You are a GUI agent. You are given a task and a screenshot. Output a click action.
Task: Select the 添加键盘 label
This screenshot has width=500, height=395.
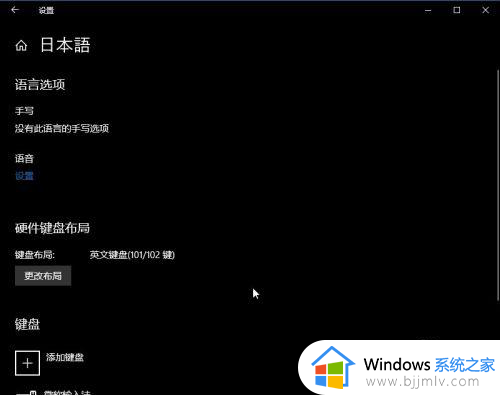coord(65,357)
